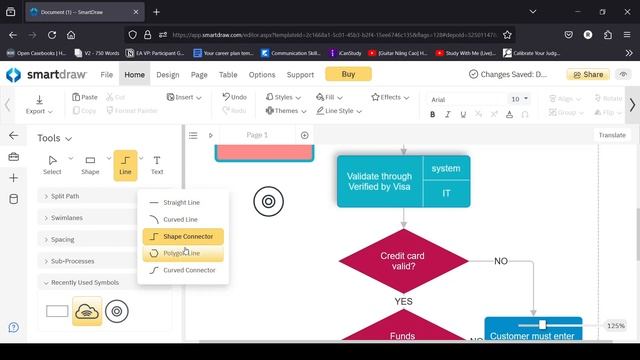Open the File menu

pos(107,75)
